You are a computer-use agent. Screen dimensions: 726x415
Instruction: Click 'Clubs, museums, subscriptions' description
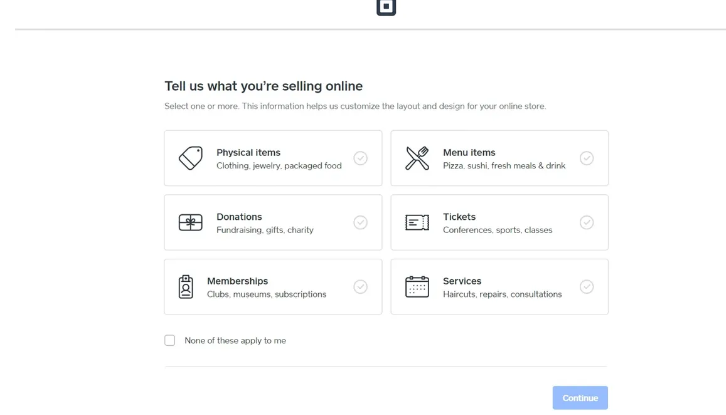[267, 294]
